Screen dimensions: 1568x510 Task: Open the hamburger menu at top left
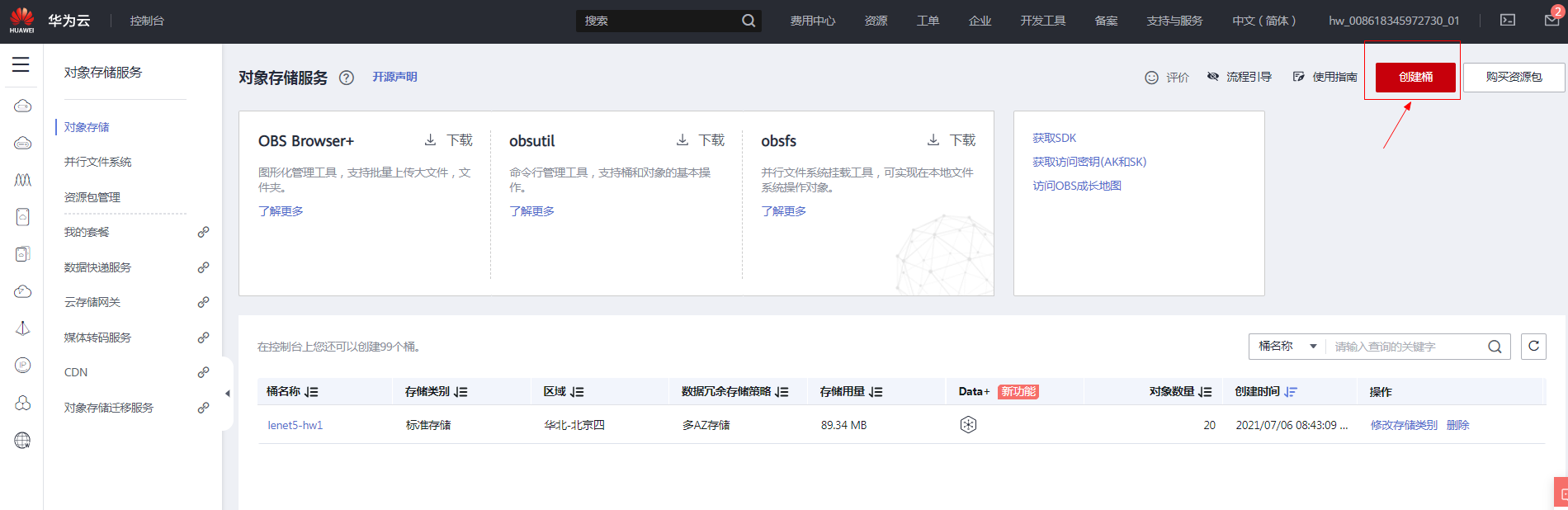click(x=21, y=64)
